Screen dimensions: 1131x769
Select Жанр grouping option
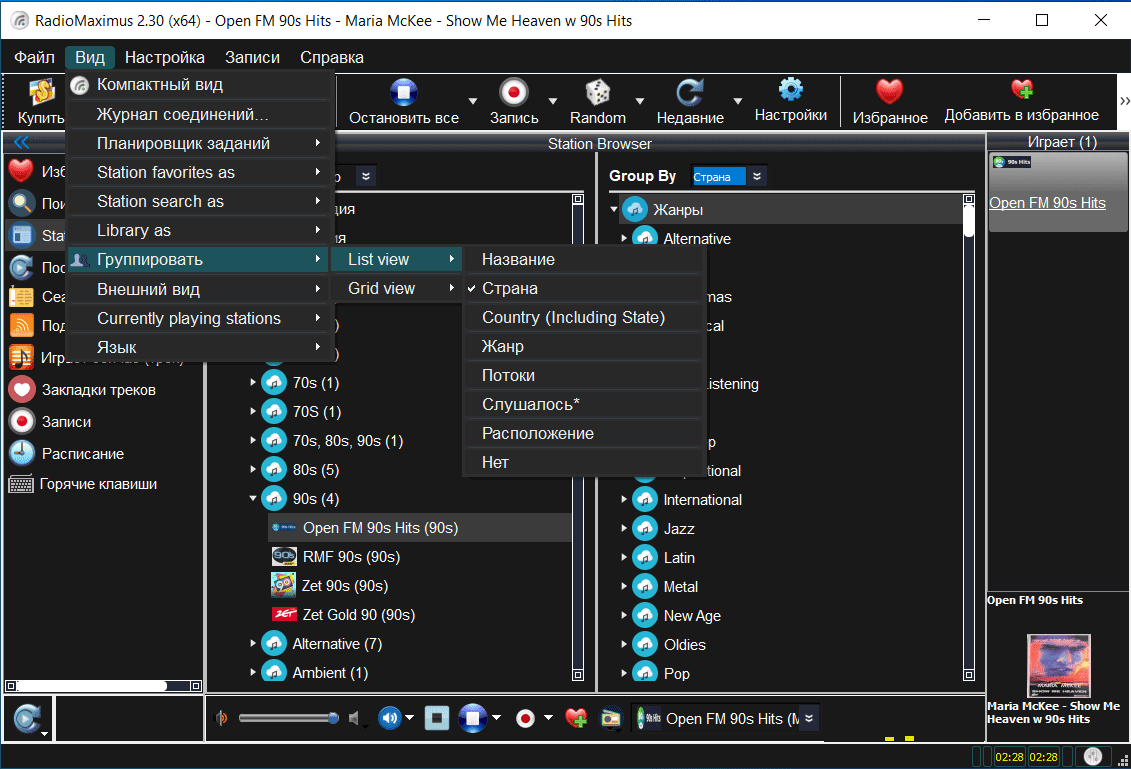(583, 346)
